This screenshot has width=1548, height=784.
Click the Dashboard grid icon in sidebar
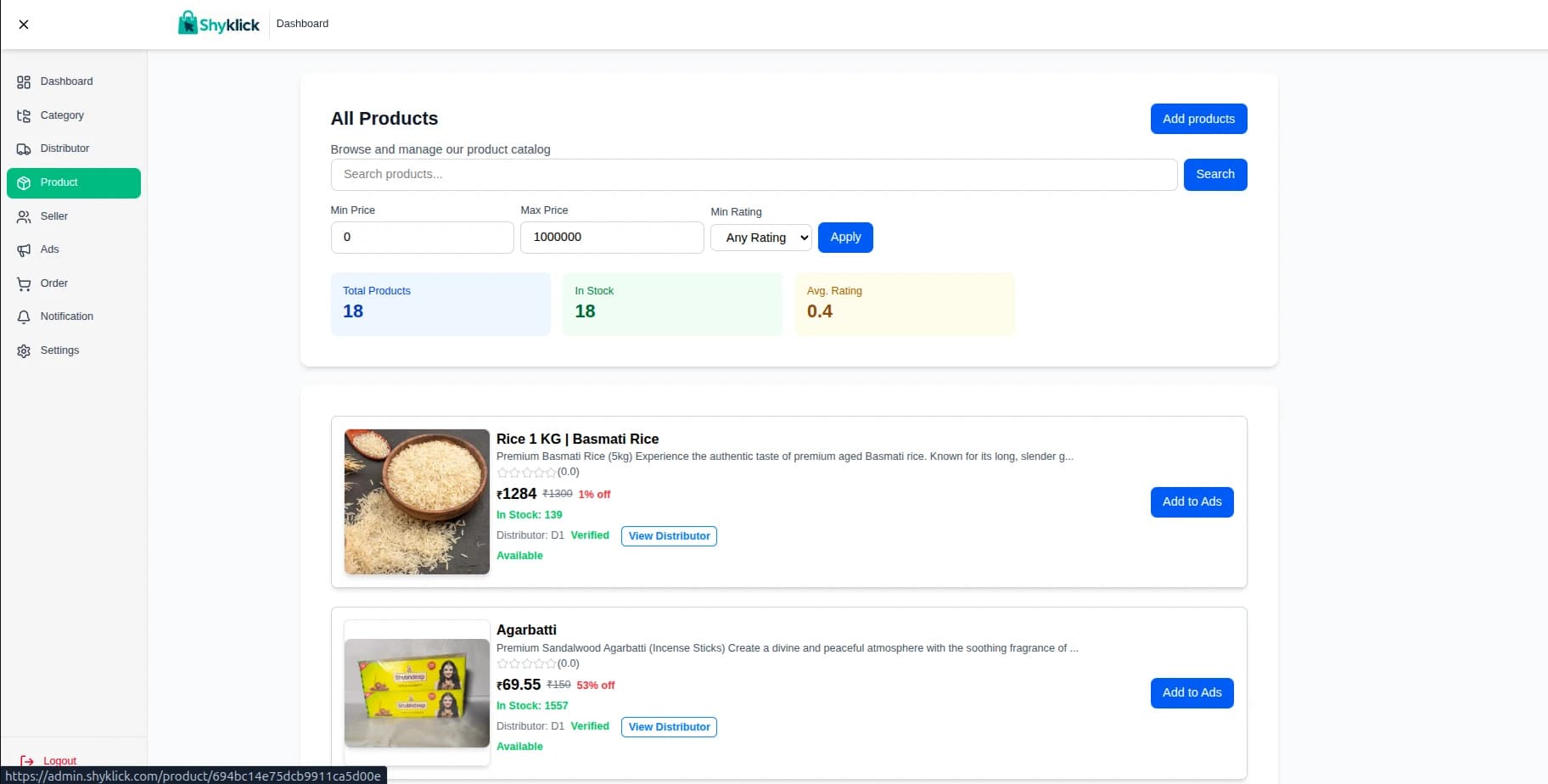[24, 82]
